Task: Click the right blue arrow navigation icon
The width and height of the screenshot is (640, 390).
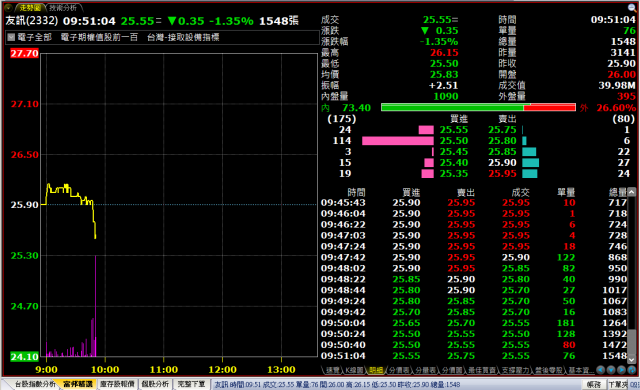Action: point(621,370)
